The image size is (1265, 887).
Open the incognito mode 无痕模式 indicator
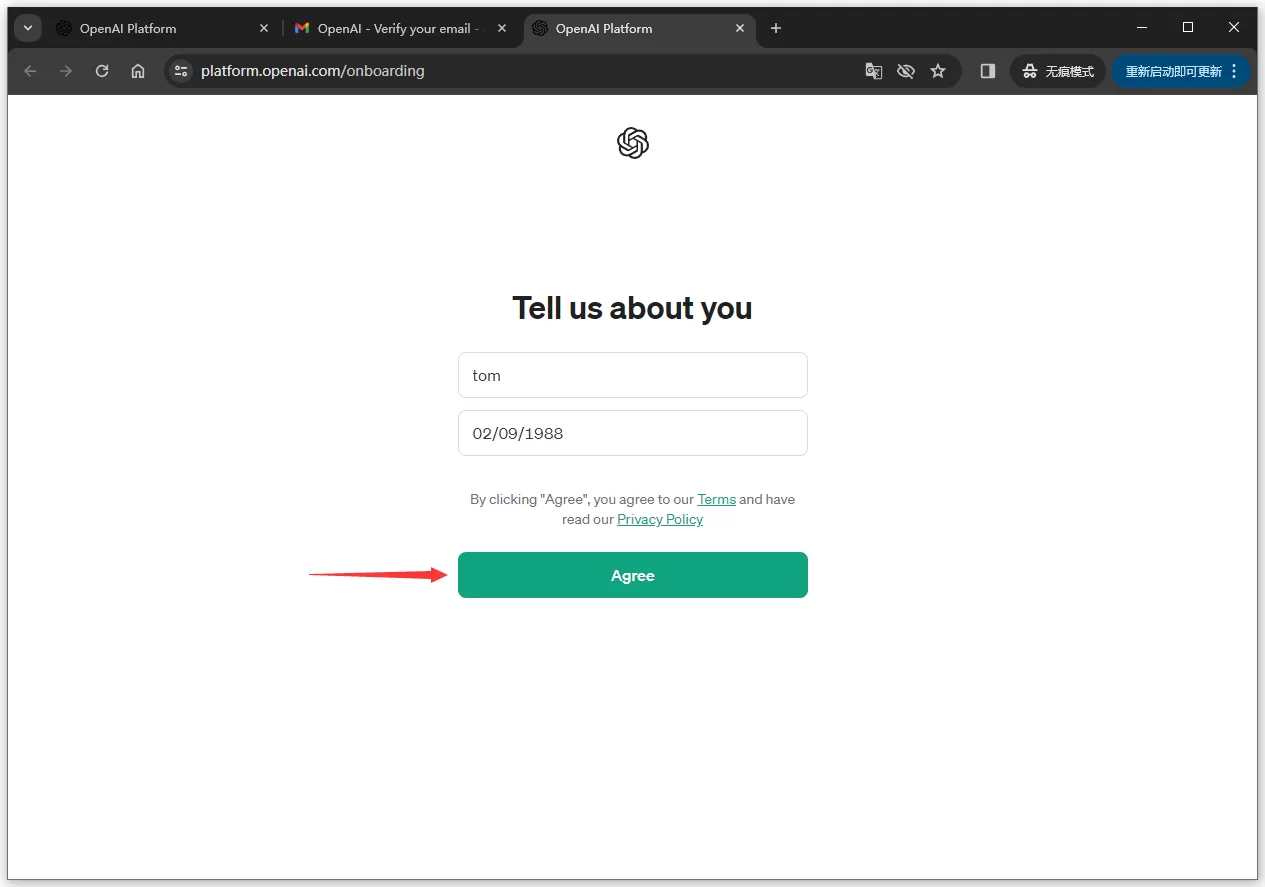coord(1058,71)
